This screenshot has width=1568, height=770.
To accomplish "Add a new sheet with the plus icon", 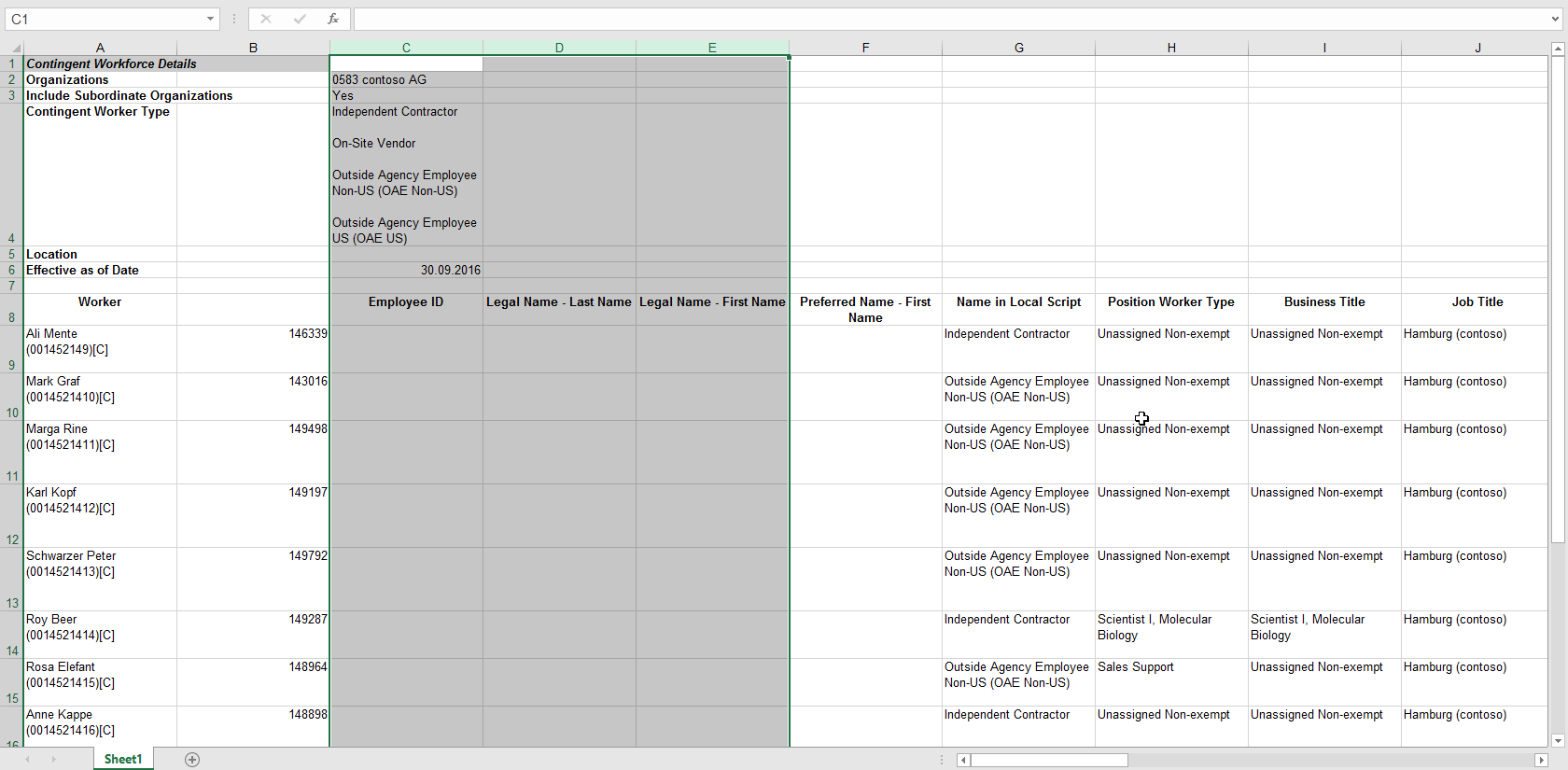I will [192, 760].
